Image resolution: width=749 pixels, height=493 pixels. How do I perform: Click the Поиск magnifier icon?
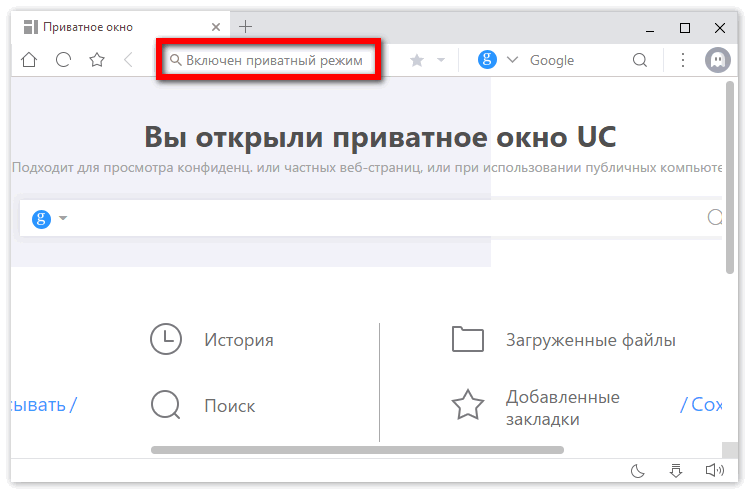[x=166, y=405]
